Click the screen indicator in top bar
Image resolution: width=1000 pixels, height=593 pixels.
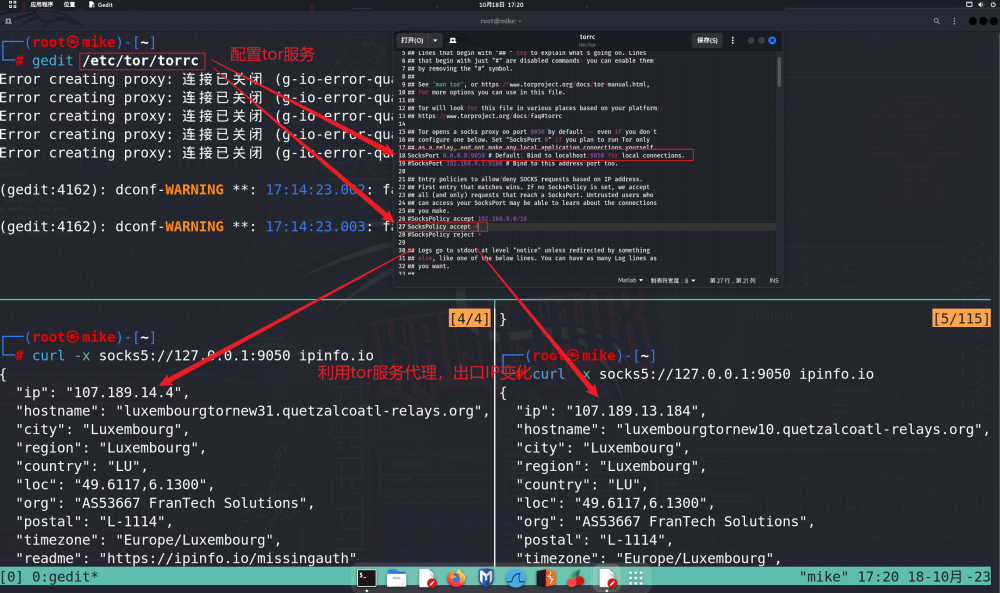[969, 4]
